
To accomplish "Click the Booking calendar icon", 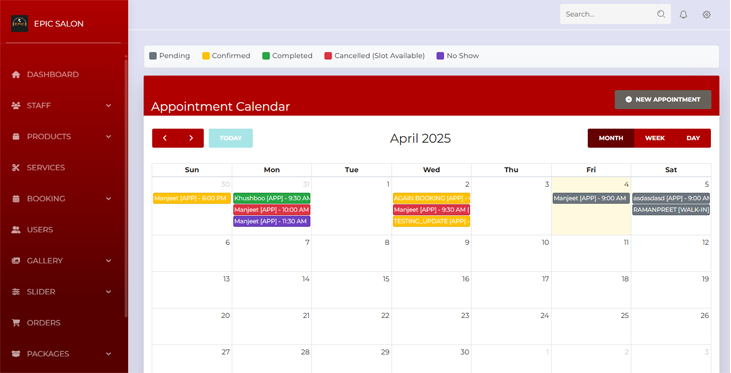I will [16, 199].
